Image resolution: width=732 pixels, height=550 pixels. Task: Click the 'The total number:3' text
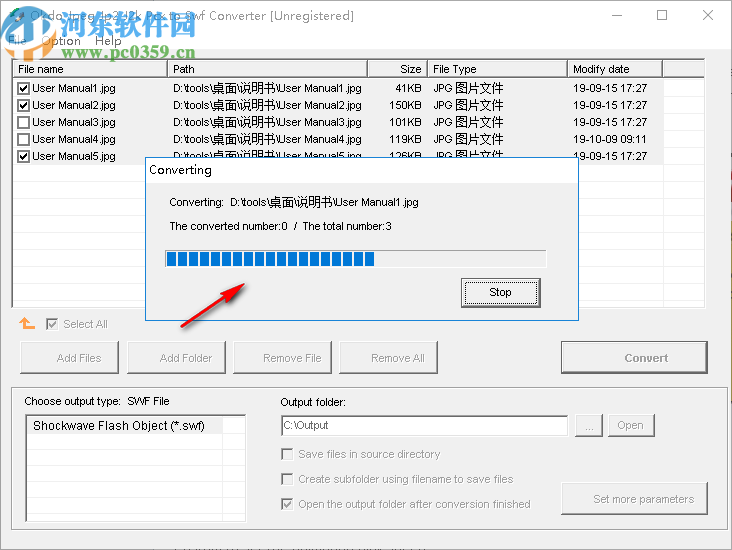click(347, 226)
